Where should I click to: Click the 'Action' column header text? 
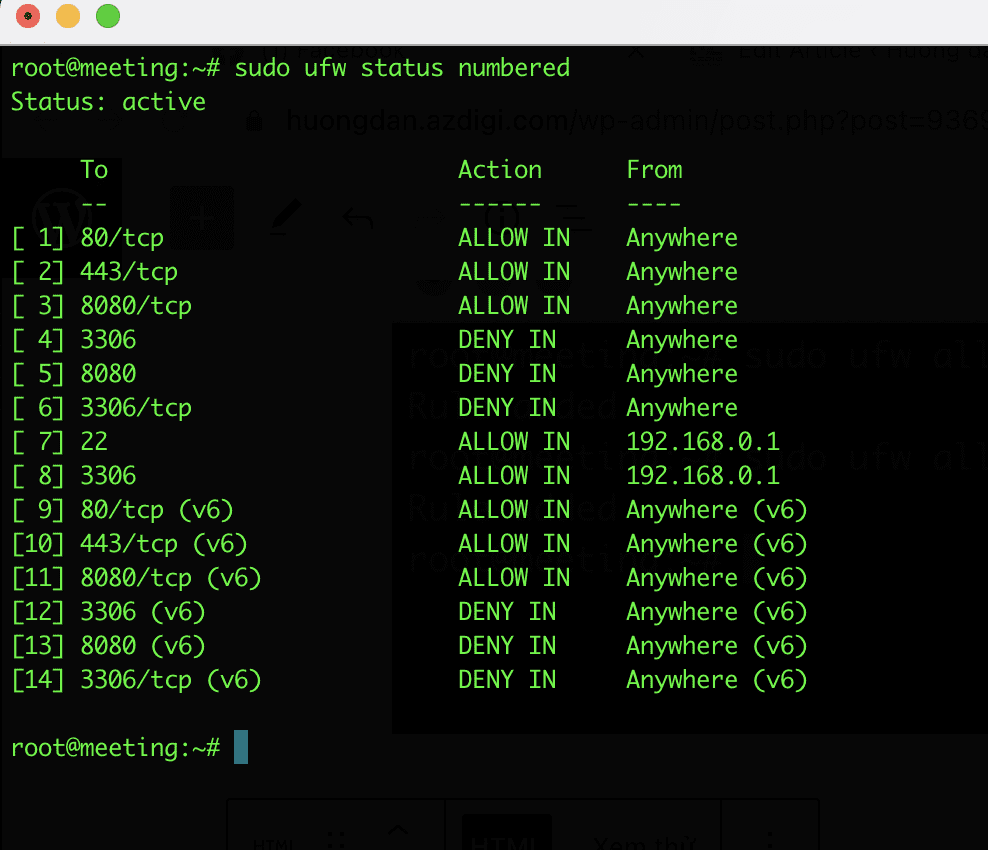[500, 170]
